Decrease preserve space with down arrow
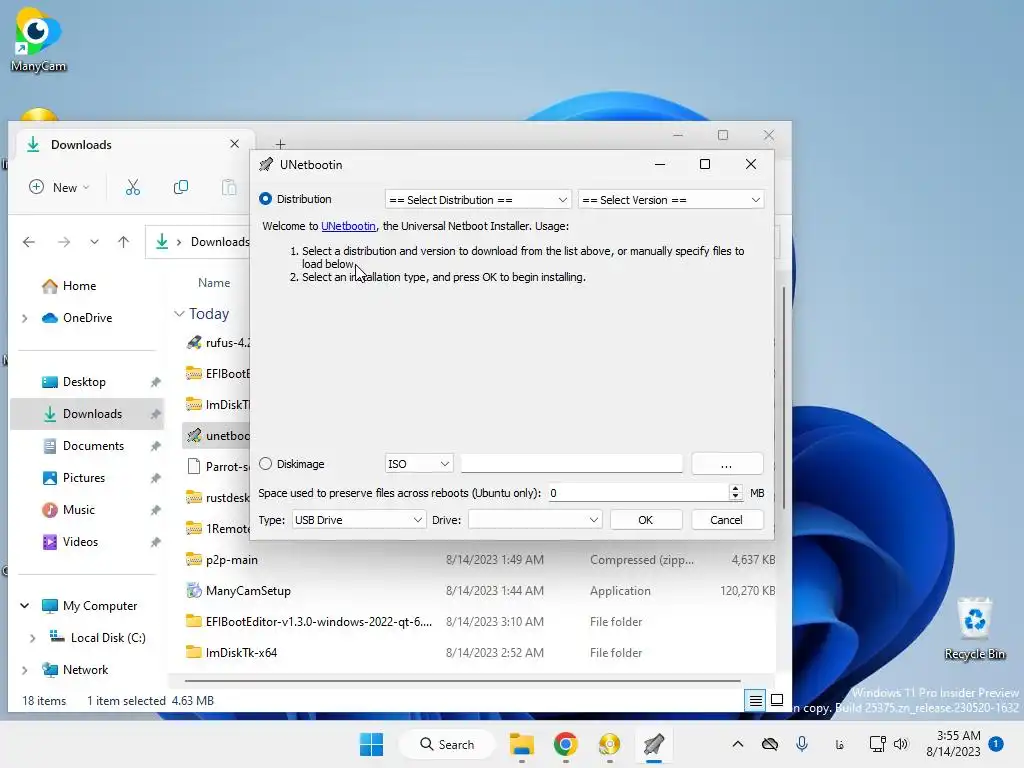Screen dimensions: 1024x768 [x=736, y=497]
